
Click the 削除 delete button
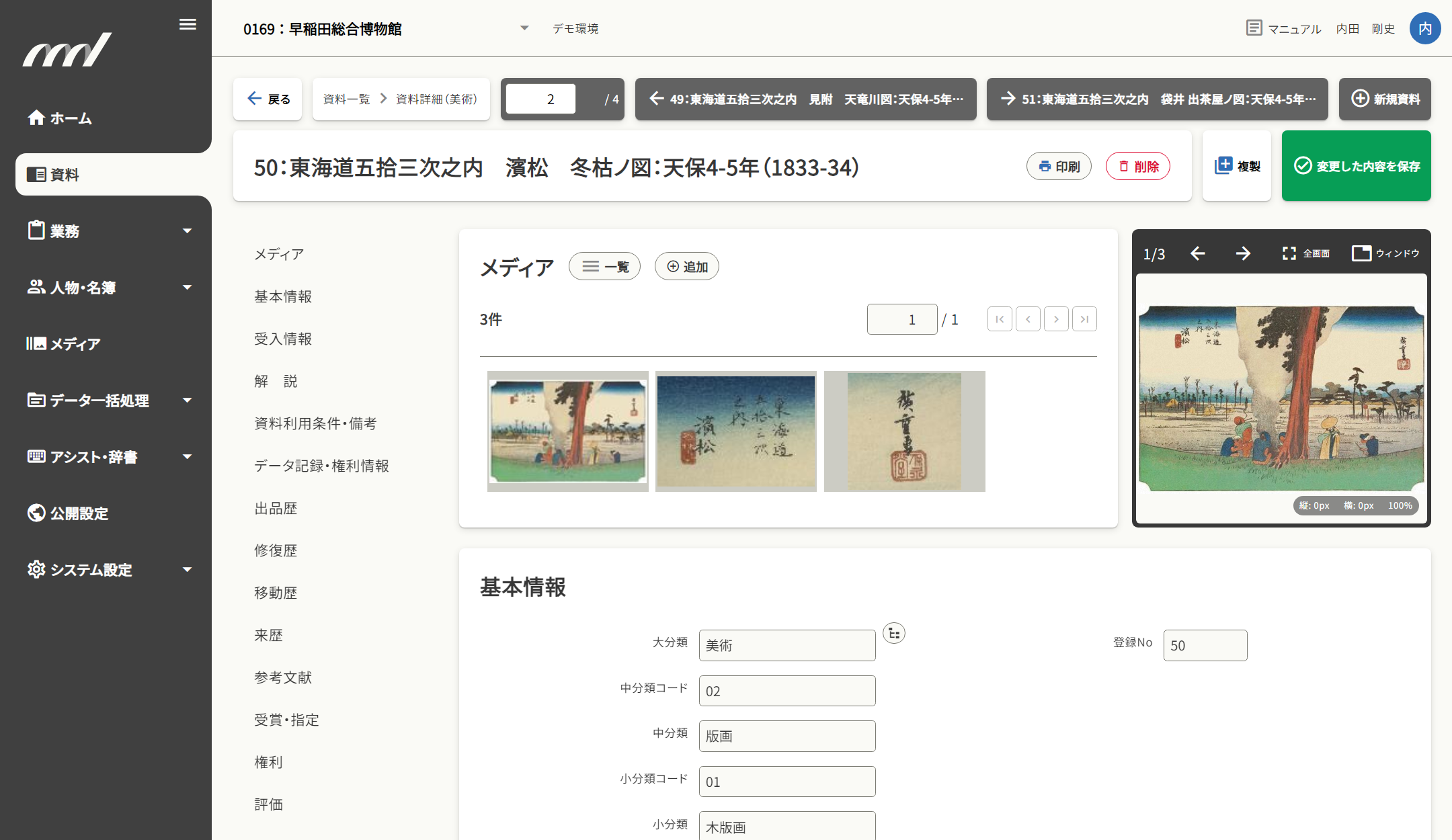coord(1137,166)
